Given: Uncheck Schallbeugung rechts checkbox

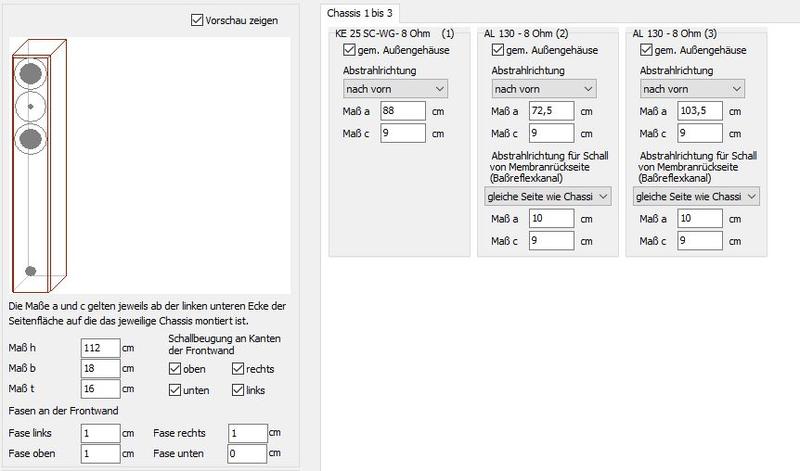Looking at the screenshot, I should tap(238, 368).
